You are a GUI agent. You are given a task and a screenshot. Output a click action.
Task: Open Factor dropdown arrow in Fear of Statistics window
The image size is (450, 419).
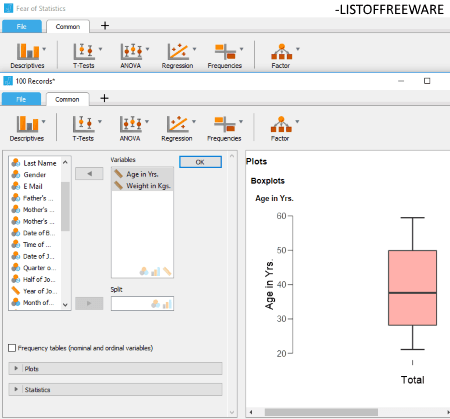(x=298, y=49)
